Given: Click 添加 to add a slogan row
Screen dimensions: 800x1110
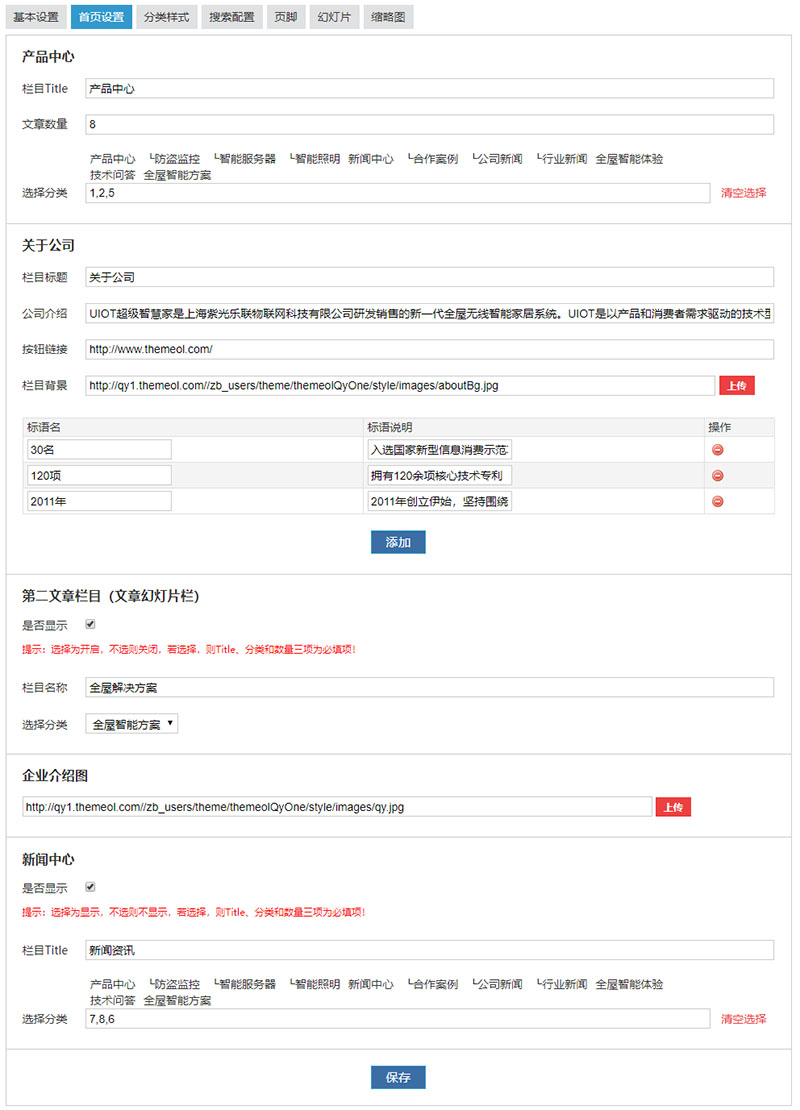Looking at the screenshot, I should point(398,542).
